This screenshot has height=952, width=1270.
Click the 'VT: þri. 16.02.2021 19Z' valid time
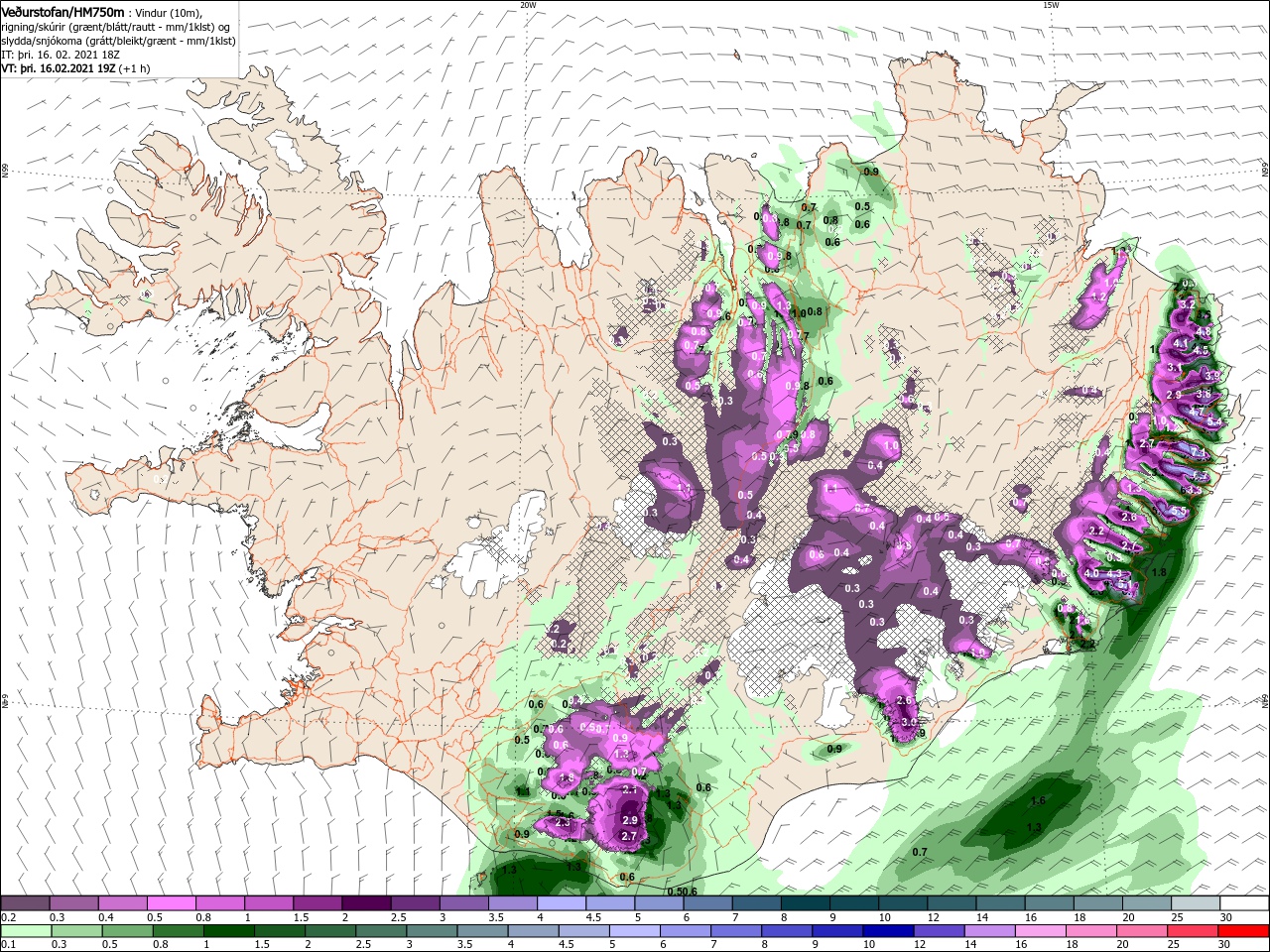[x=76, y=68]
